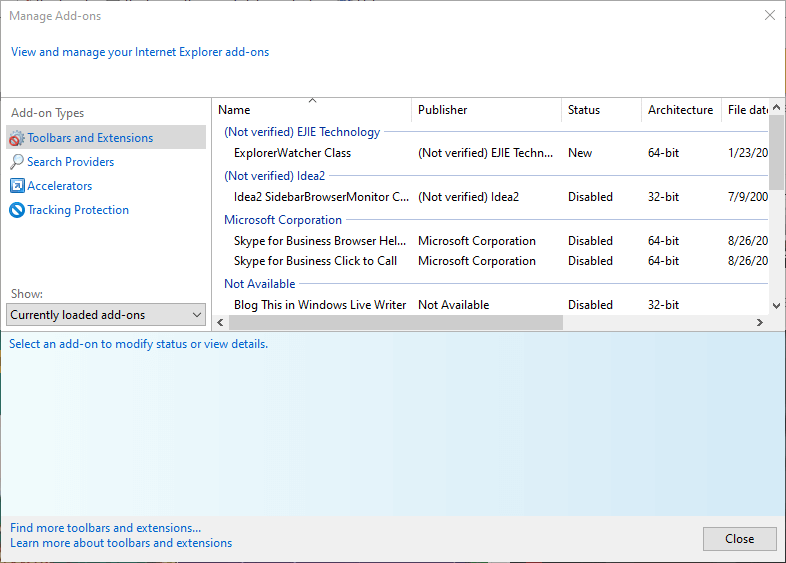Open Learn more about toolbars and extensions

point(121,543)
